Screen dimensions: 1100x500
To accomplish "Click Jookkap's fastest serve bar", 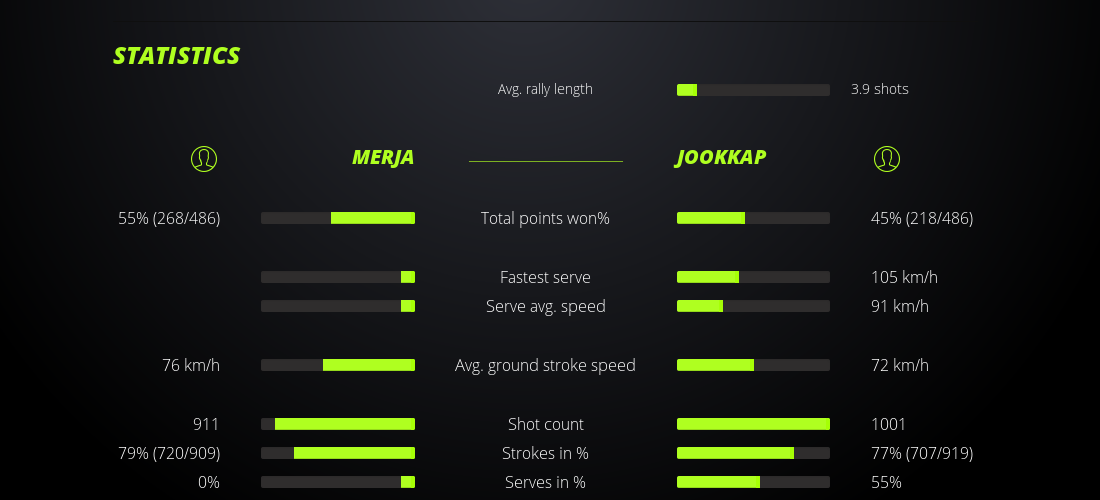I will 753,277.
